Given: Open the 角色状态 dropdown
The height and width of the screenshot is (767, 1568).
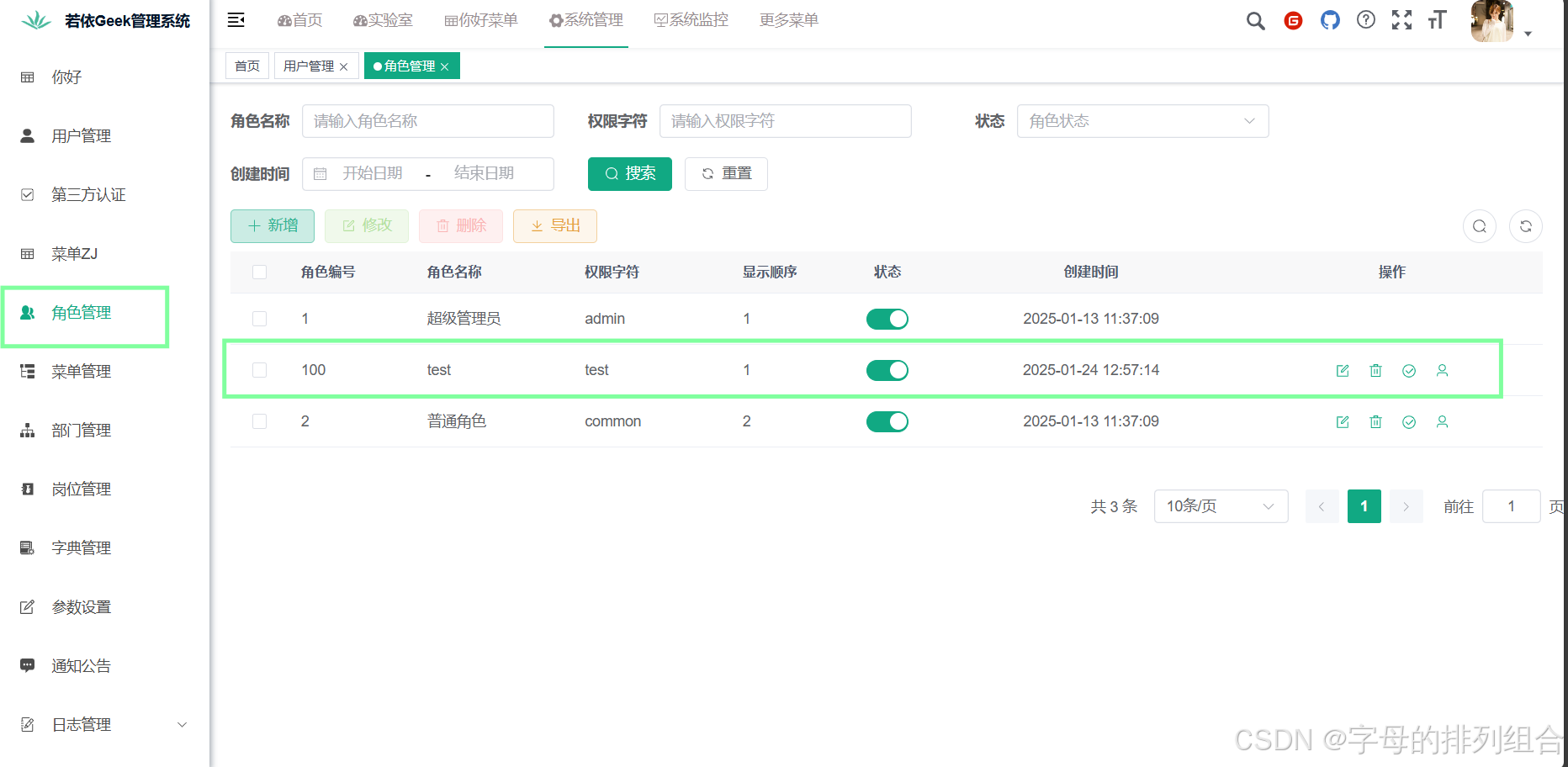Looking at the screenshot, I should (x=1142, y=121).
